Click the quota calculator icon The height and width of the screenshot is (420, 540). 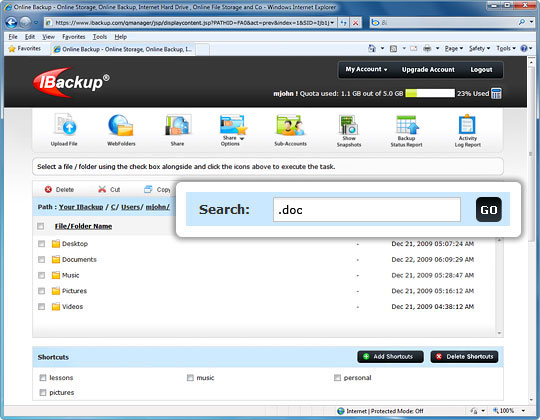coord(496,93)
